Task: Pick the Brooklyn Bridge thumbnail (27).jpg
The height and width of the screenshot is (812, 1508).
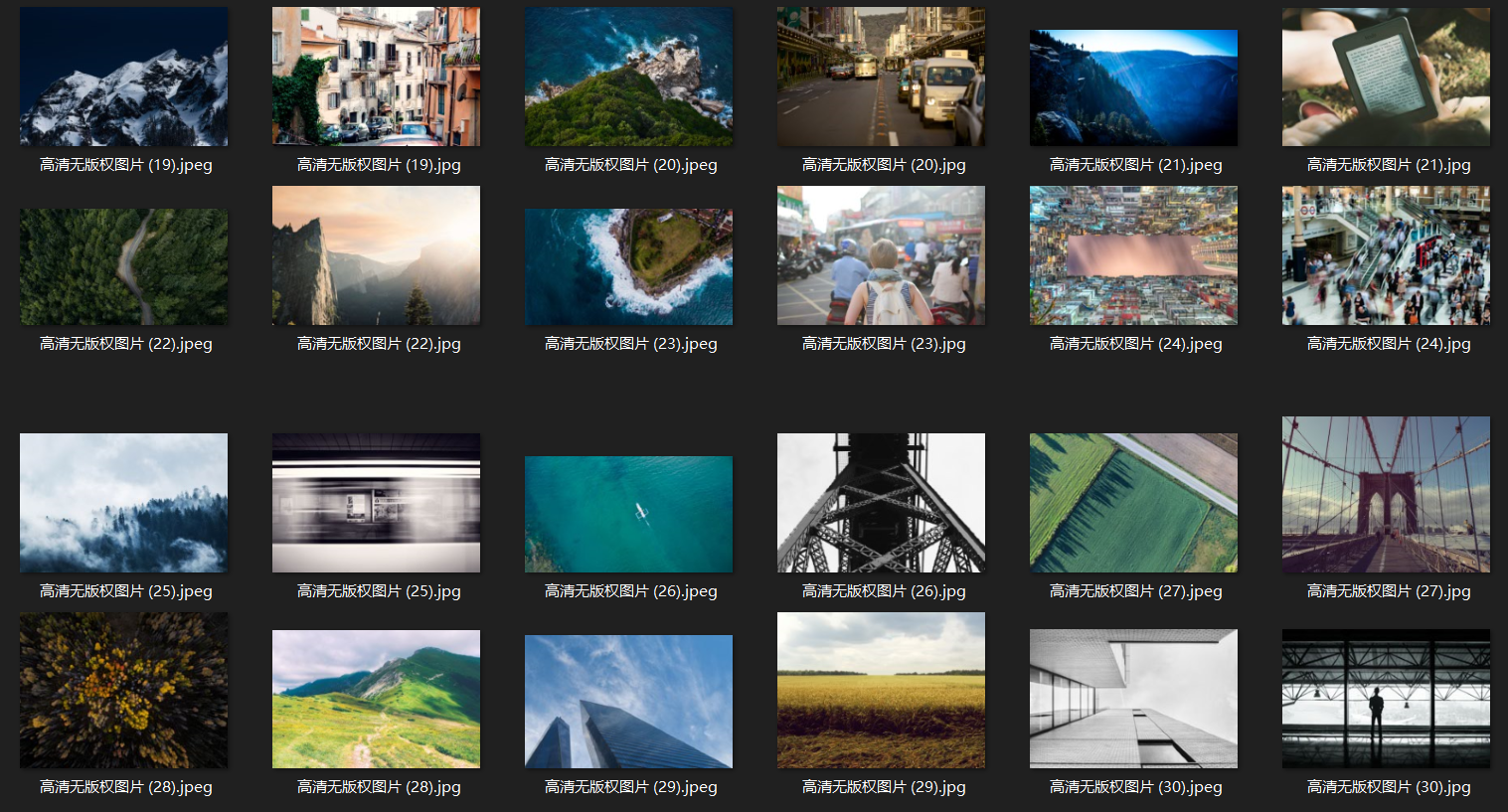Action: pos(1386,494)
